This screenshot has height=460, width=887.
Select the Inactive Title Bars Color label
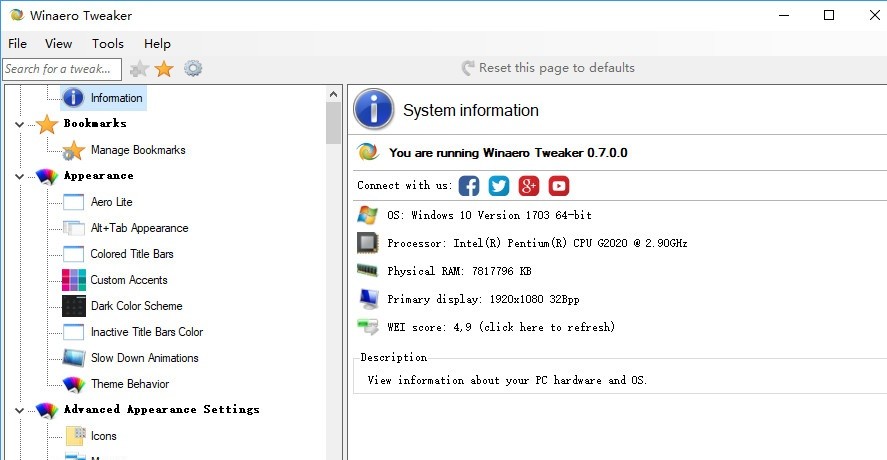click(x=147, y=332)
